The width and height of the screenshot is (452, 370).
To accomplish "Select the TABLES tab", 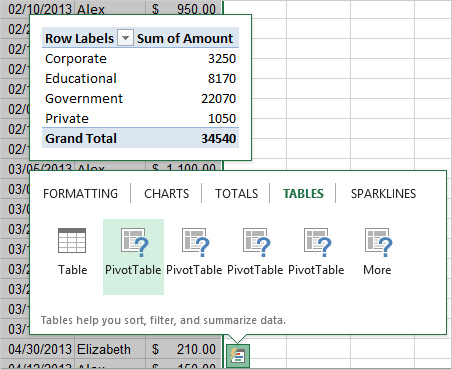I will pyautogui.click(x=303, y=194).
